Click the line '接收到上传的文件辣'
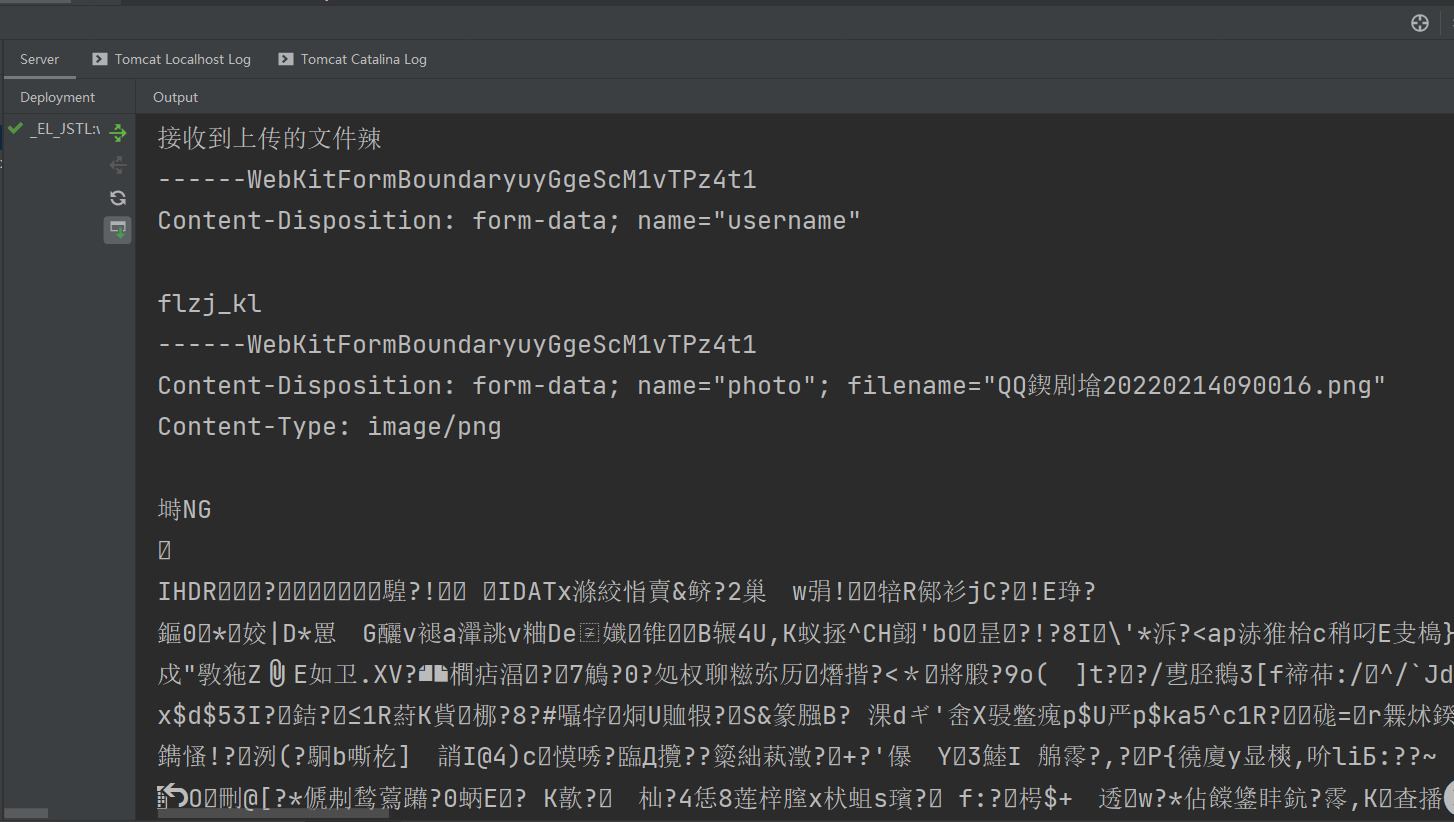This screenshot has height=822, width=1454. pos(270,138)
